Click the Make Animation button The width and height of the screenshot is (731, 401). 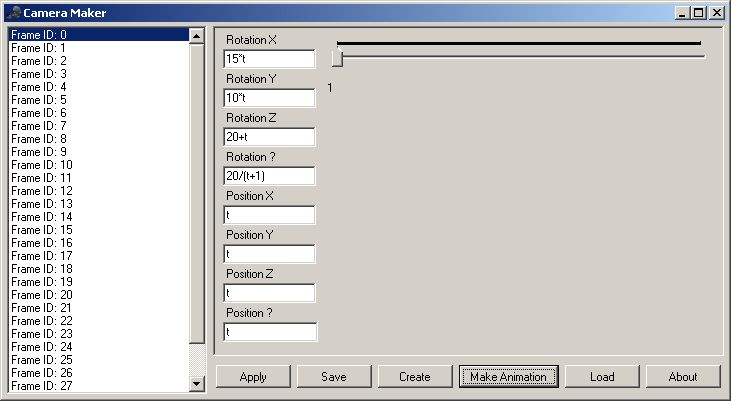(509, 377)
